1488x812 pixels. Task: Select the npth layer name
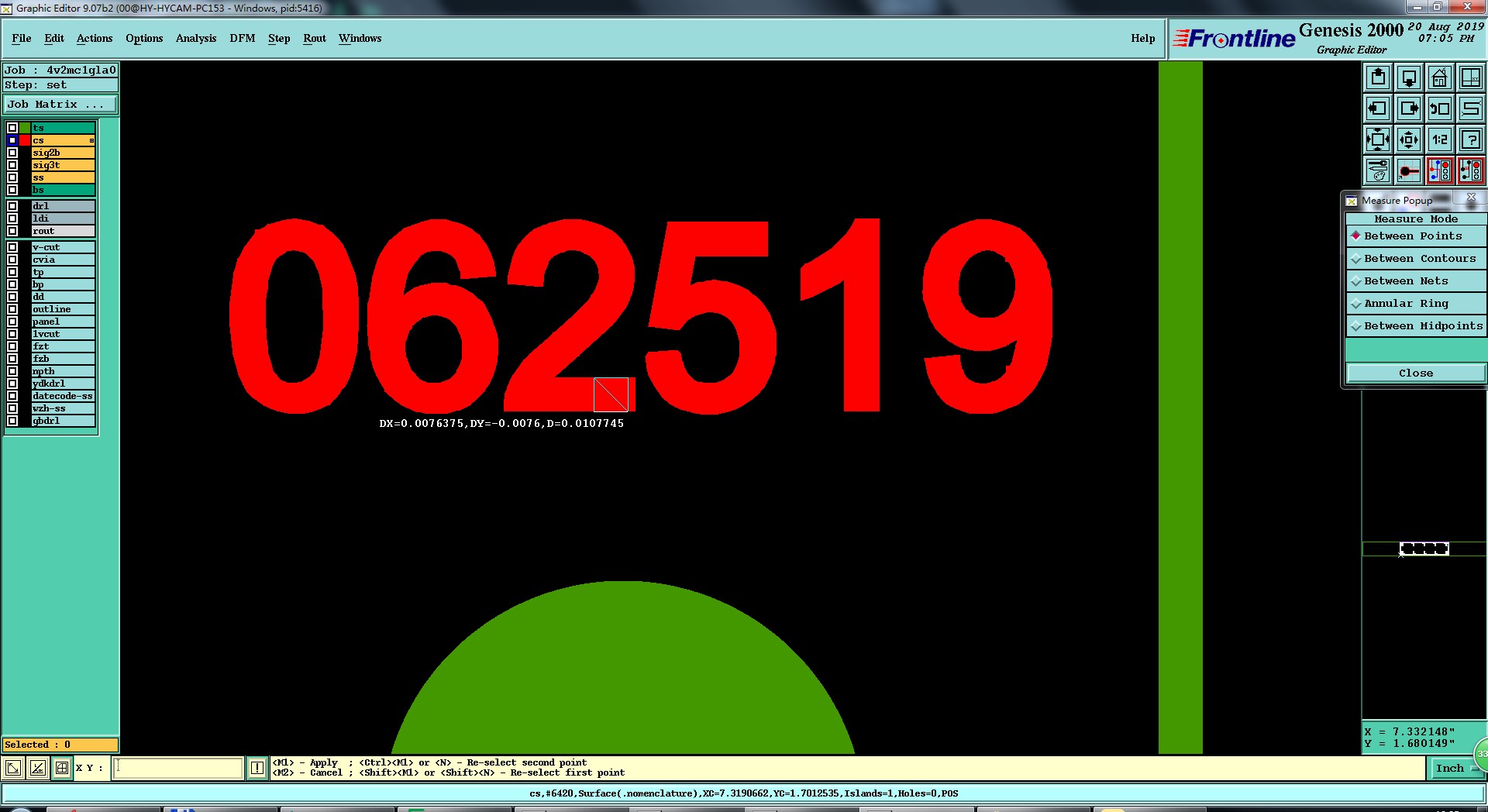coord(64,371)
